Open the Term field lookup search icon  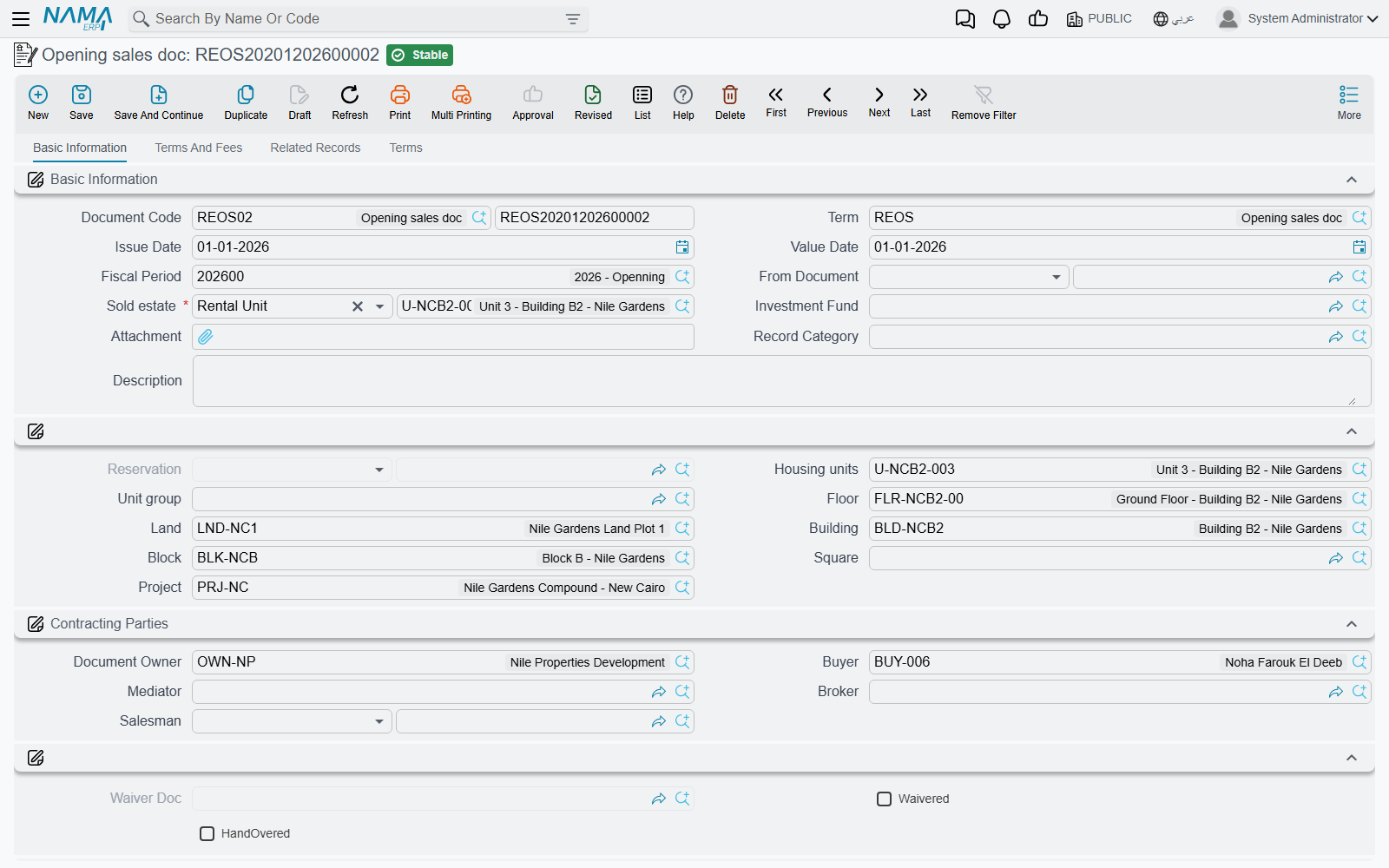tap(1359, 218)
